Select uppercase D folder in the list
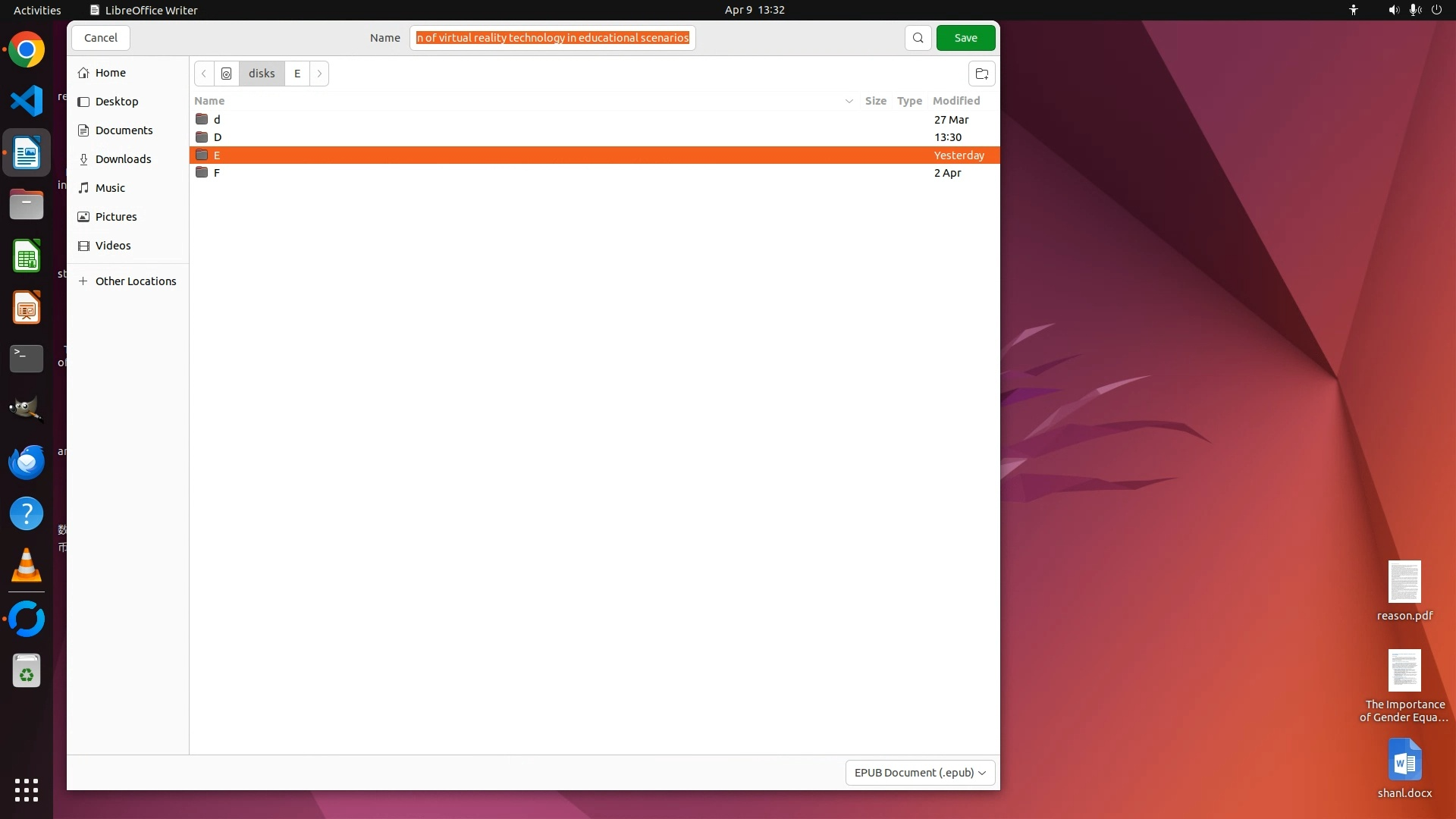Viewport: 1456px width, 819px height. pos(218,137)
